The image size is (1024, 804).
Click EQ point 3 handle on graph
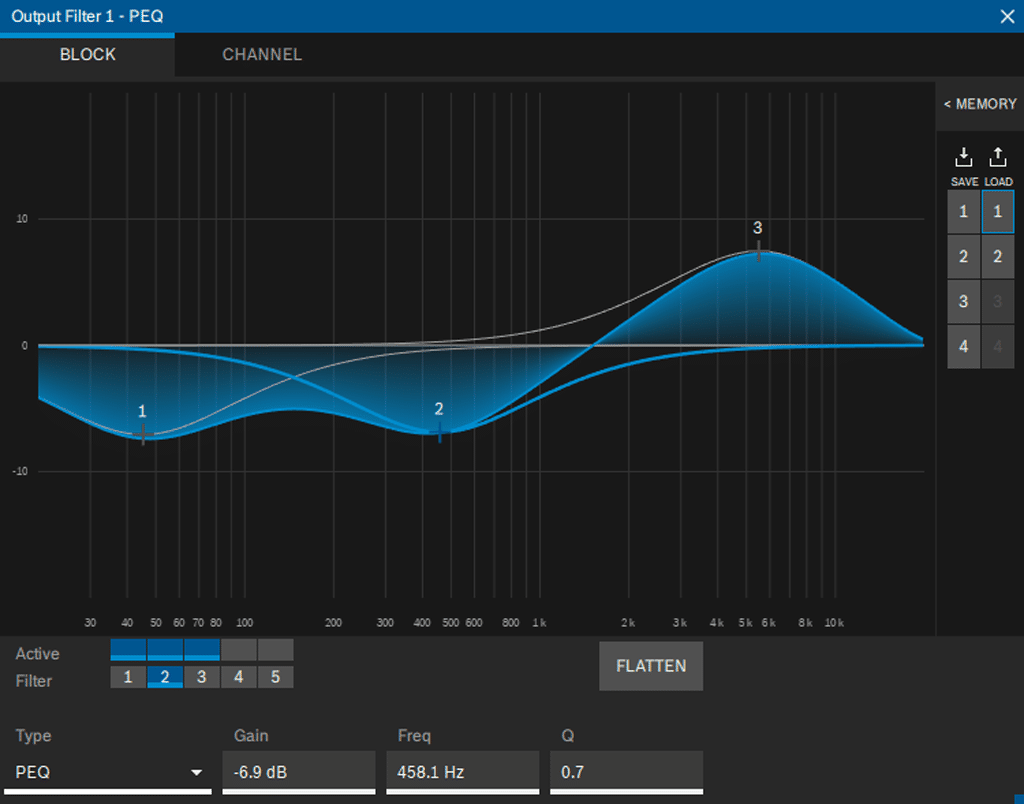(758, 251)
